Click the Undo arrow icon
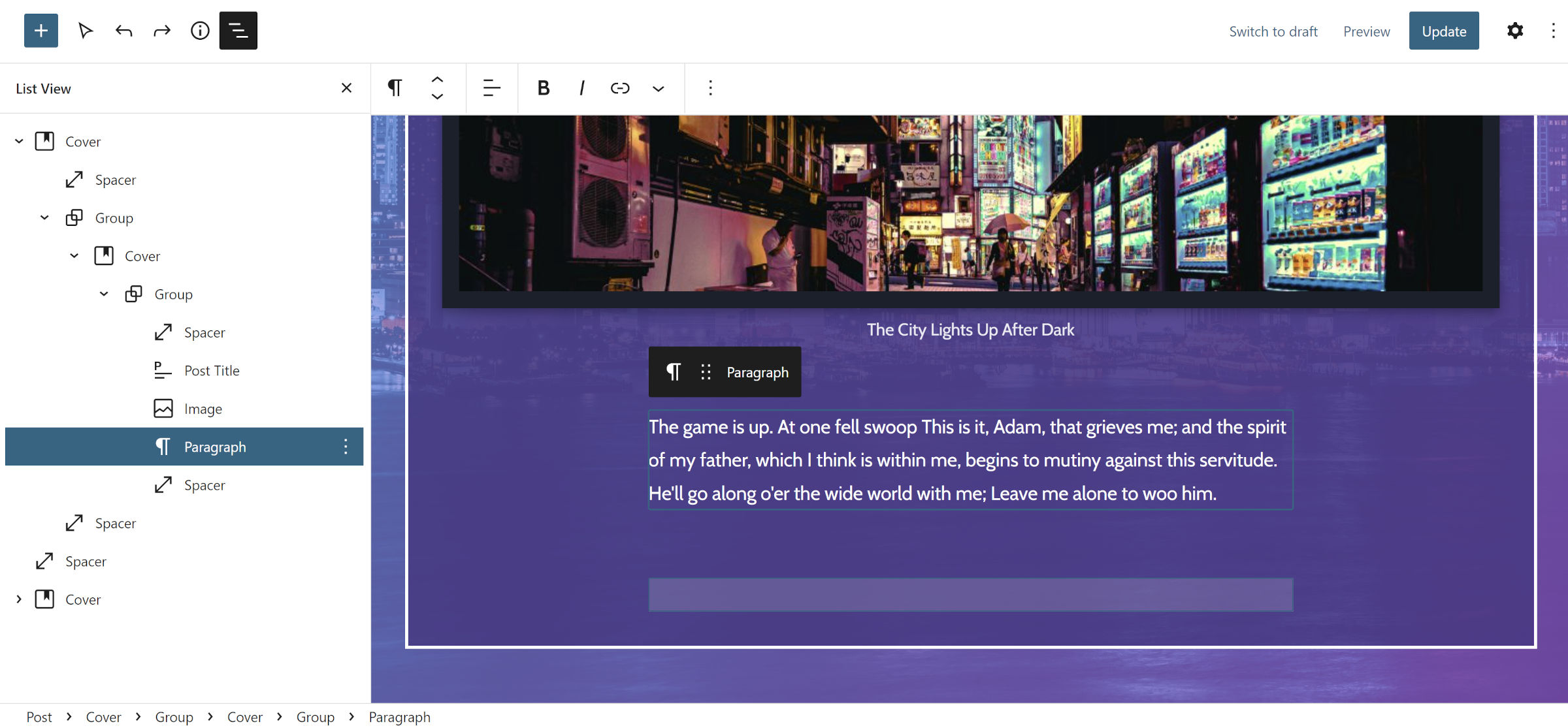This screenshot has height=728, width=1568. tap(123, 30)
